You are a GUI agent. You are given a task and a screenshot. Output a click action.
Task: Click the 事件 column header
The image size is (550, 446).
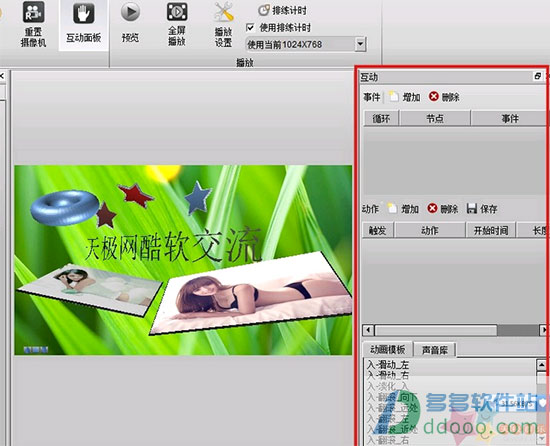509,119
